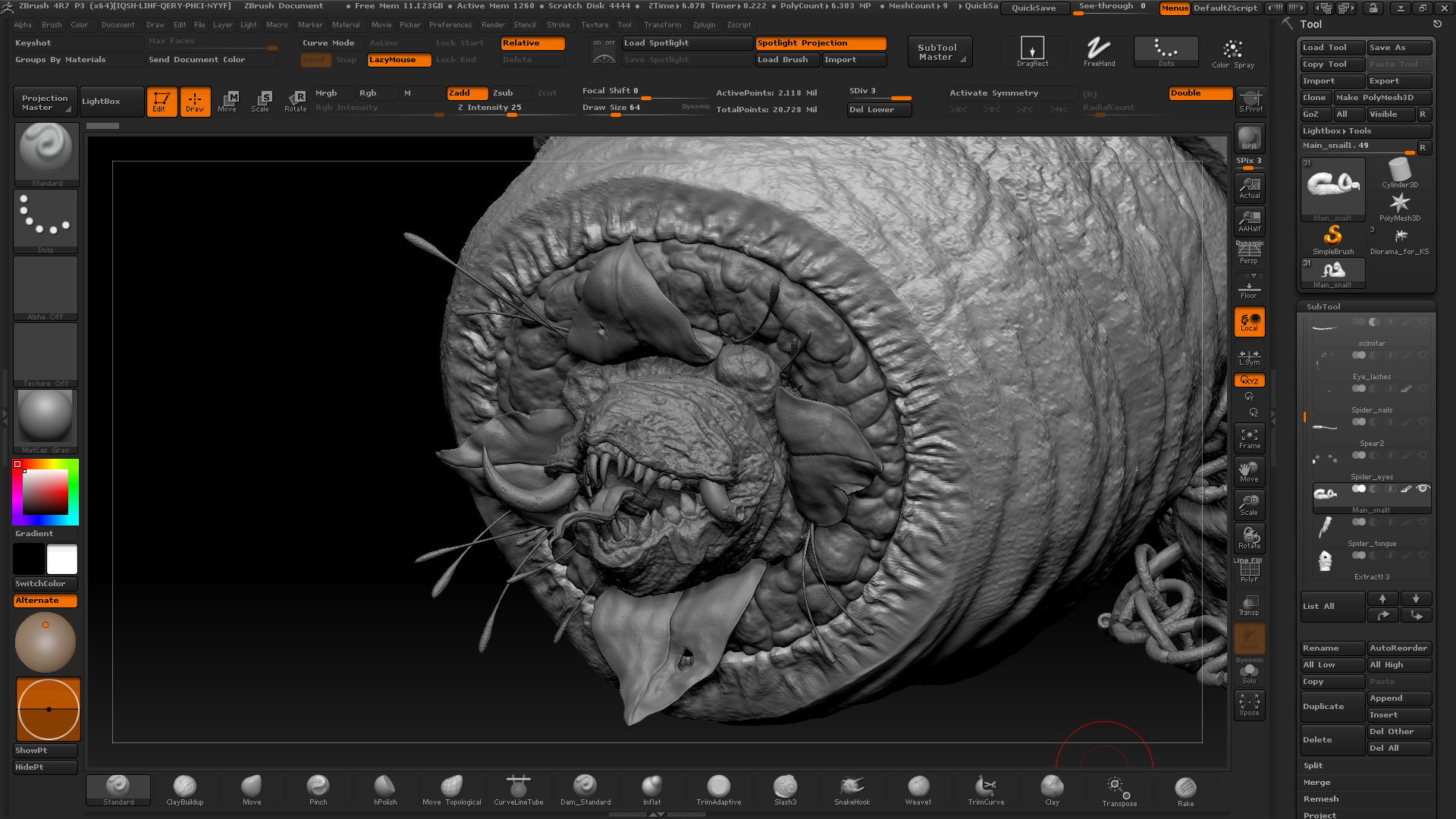Activate the Rotate transform tool
This screenshot has height=819, width=1456.
[296, 101]
